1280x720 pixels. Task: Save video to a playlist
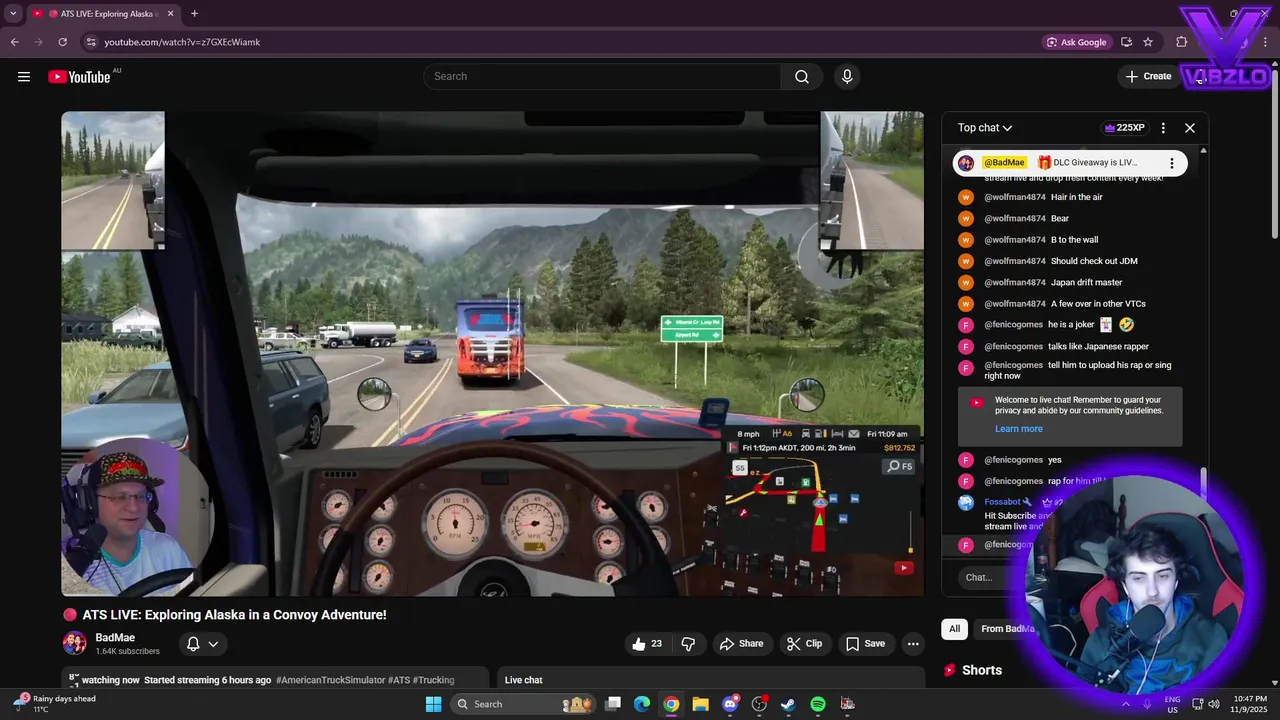[864, 644]
